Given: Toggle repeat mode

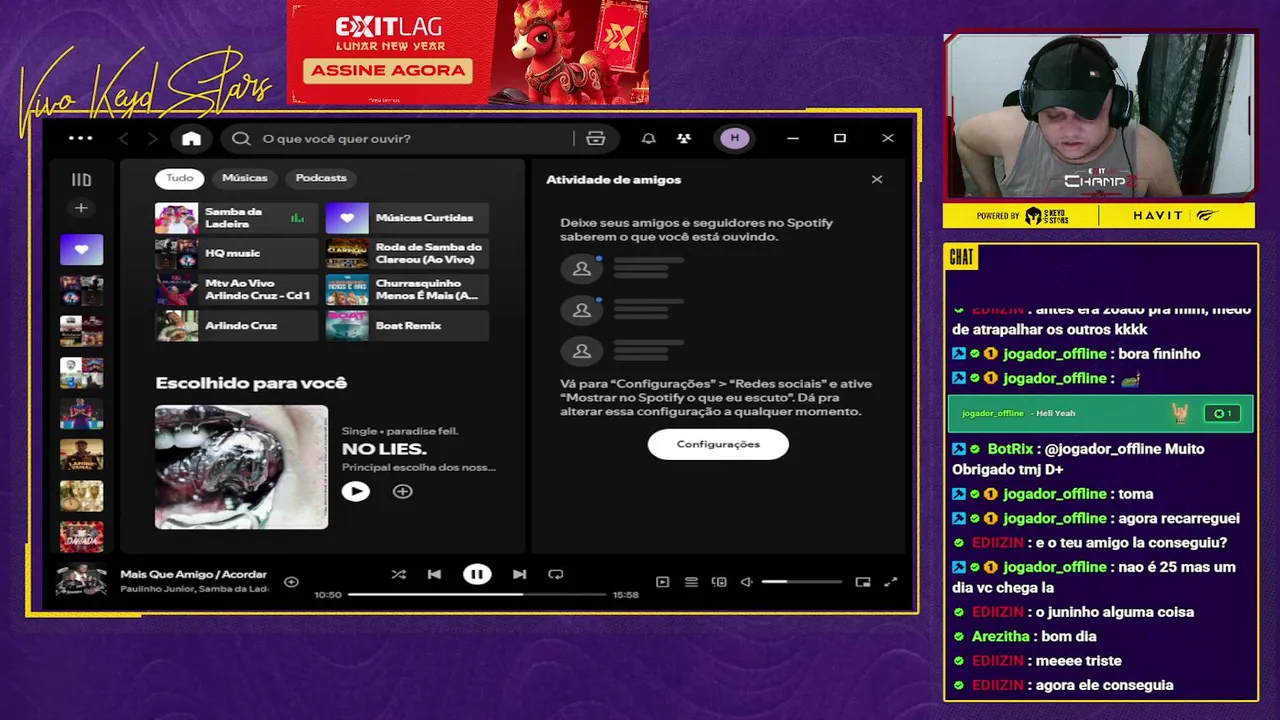Looking at the screenshot, I should (x=556, y=574).
